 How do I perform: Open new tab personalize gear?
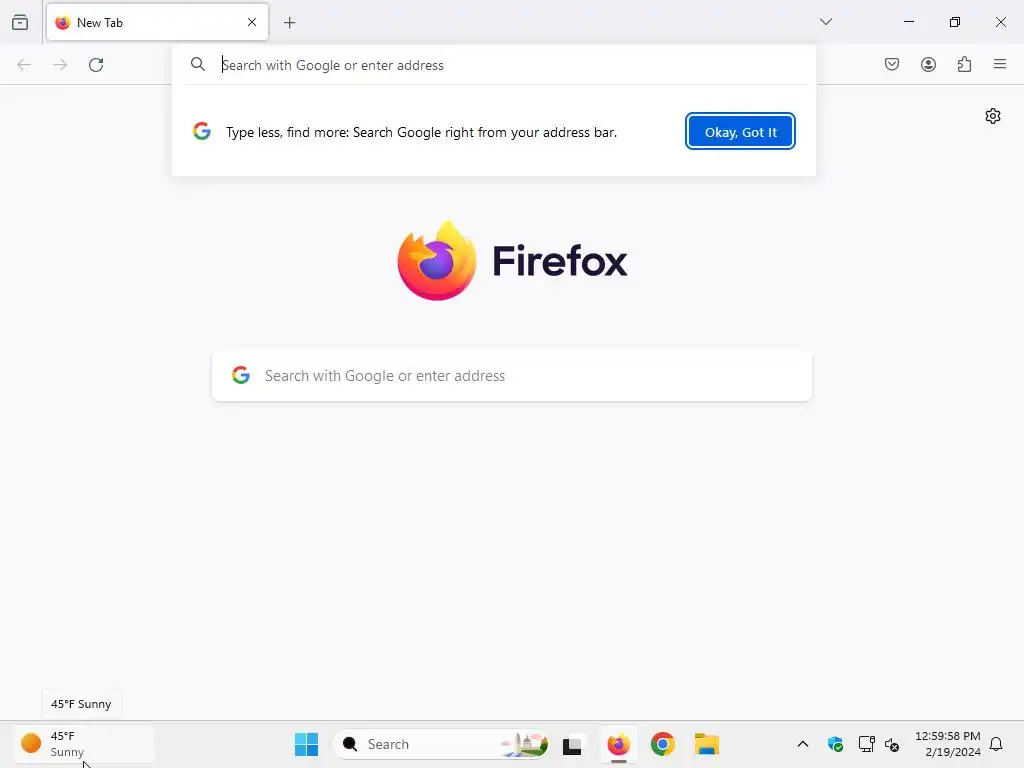(993, 116)
